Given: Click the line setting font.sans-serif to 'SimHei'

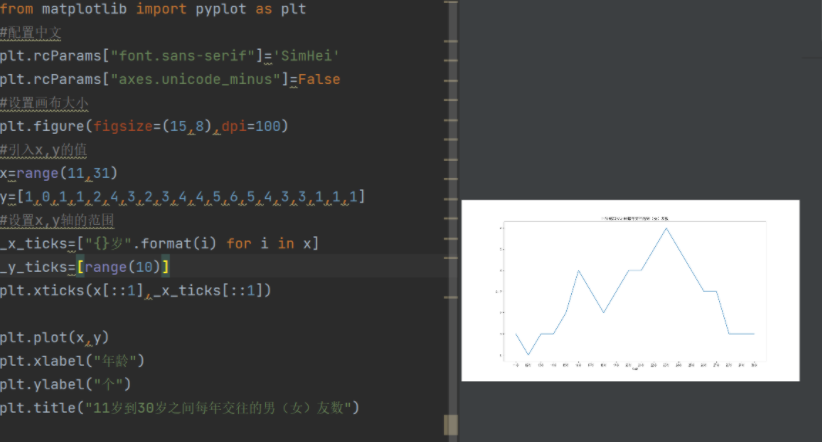Looking at the screenshot, I should point(170,56).
